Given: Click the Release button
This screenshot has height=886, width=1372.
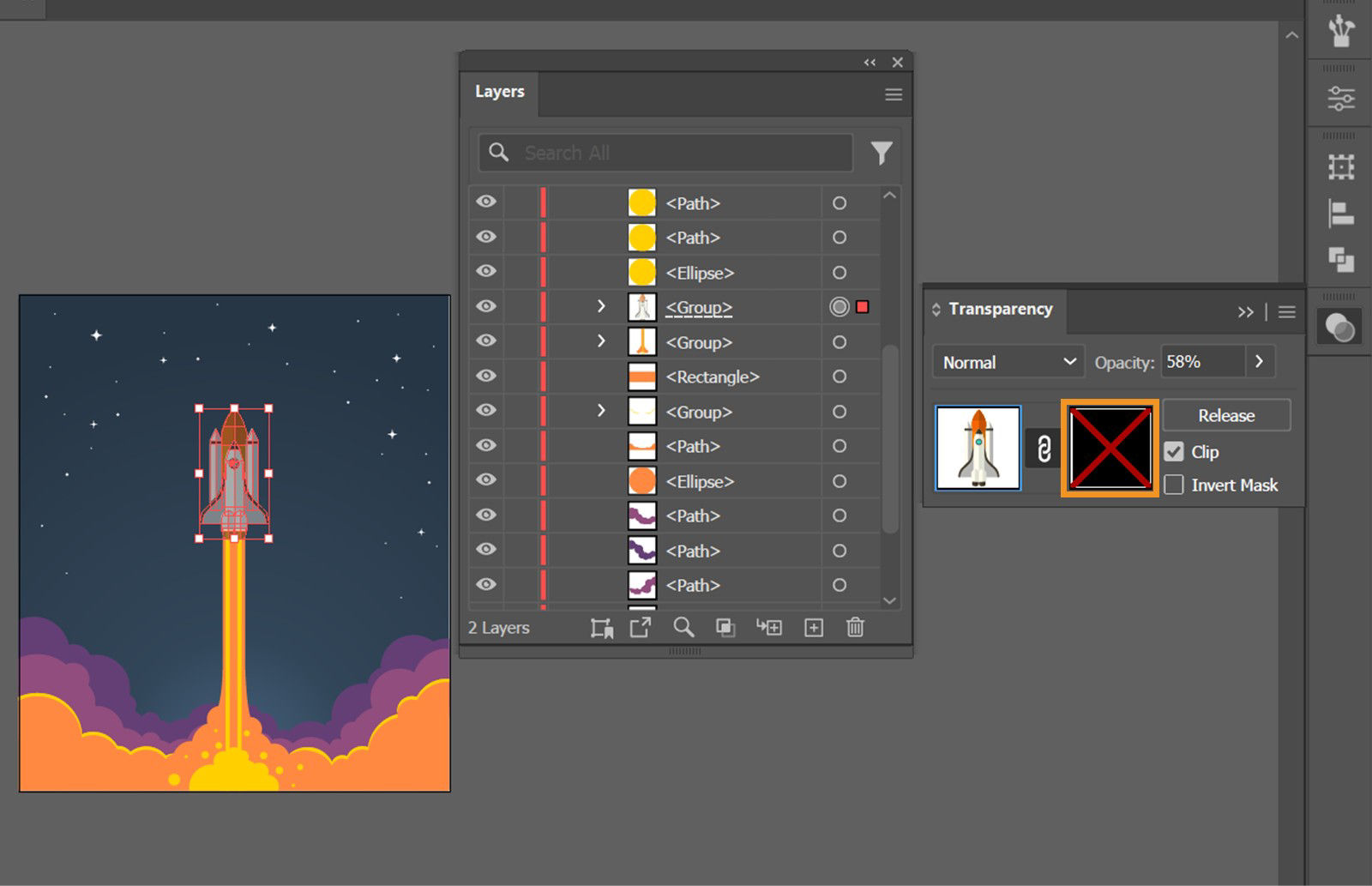Looking at the screenshot, I should (x=1226, y=415).
